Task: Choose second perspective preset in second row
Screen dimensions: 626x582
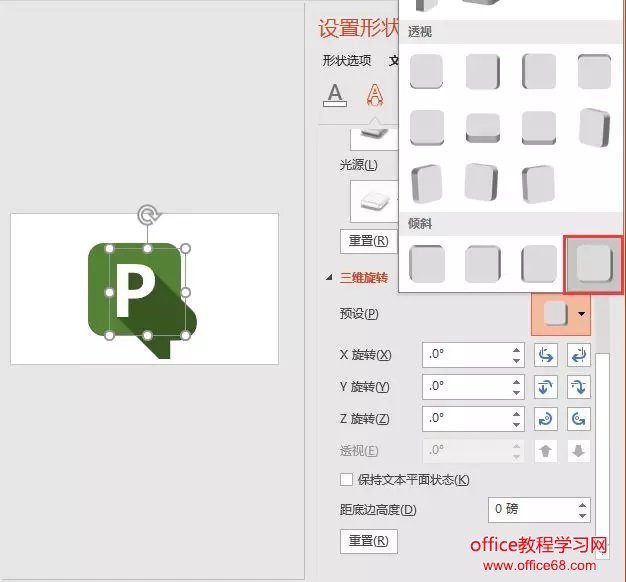Action: point(482,129)
